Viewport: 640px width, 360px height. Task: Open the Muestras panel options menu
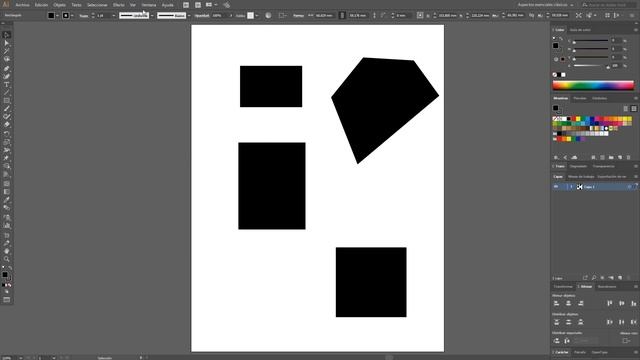point(636,98)
